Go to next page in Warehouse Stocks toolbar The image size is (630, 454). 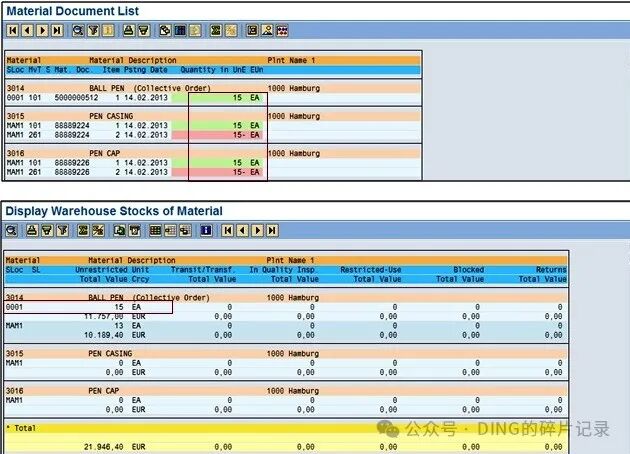258,231
